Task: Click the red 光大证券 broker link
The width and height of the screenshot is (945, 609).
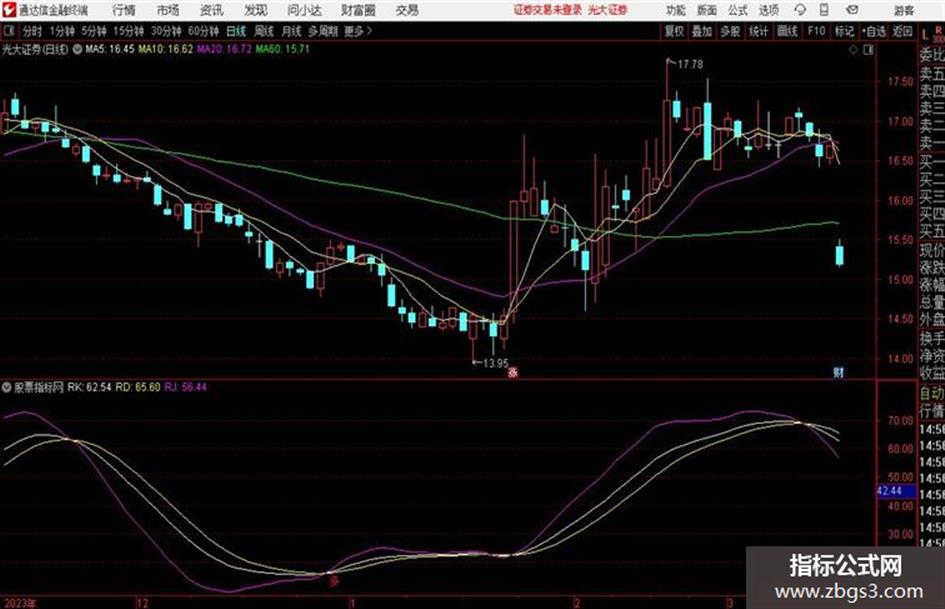Action: tap(608, 10)
